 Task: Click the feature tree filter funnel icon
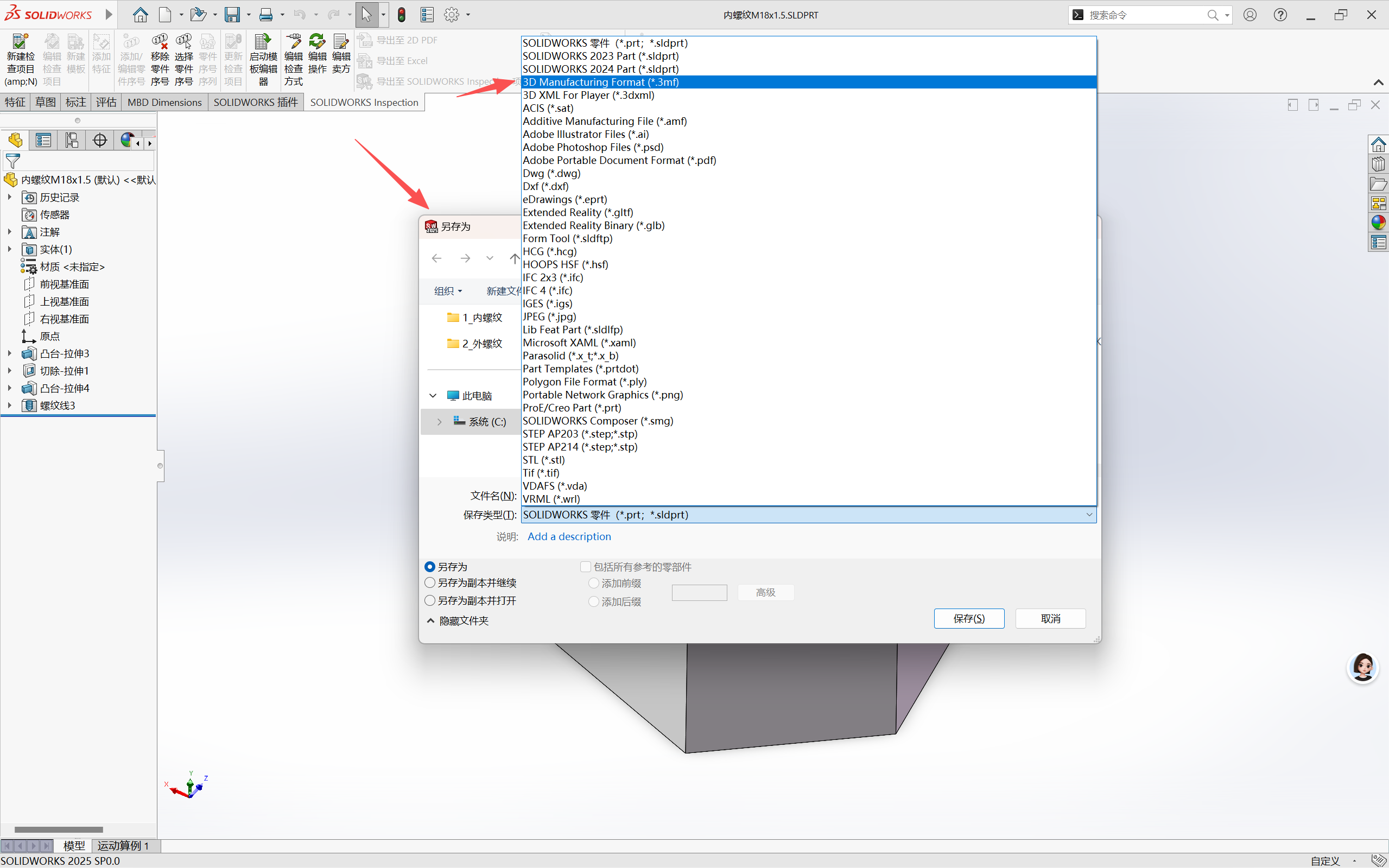[12, 161]
